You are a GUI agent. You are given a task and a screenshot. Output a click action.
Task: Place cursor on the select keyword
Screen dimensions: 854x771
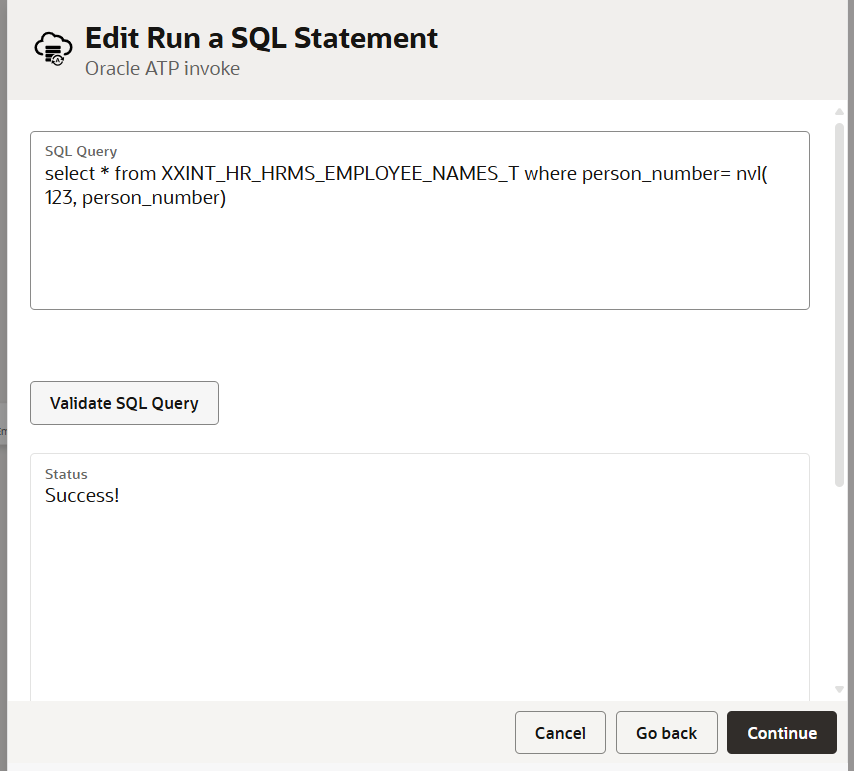click(70, 174)
